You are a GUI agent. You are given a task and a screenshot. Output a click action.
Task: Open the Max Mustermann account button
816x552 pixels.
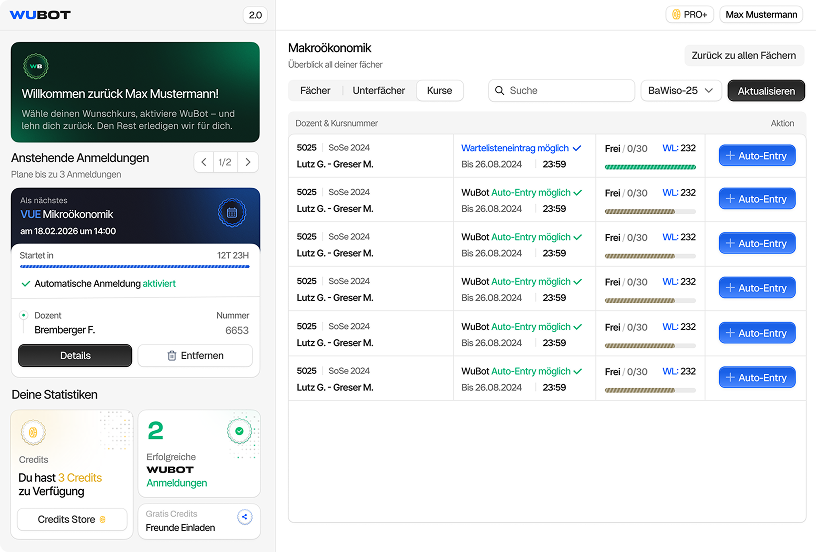tap(761, 15)
